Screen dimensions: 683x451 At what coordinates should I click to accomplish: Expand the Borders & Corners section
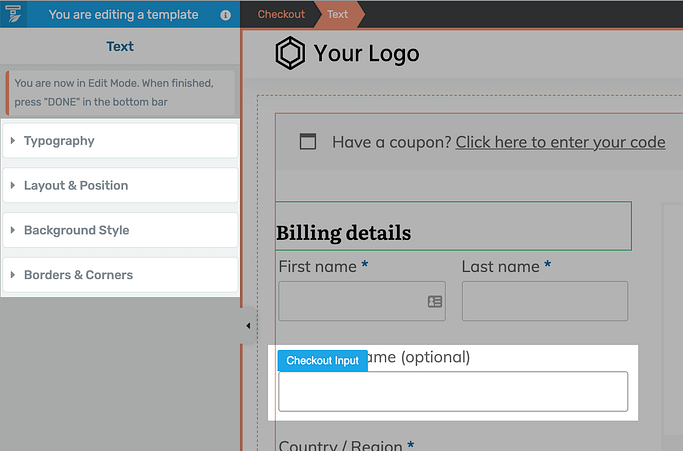tap(120, 275)
